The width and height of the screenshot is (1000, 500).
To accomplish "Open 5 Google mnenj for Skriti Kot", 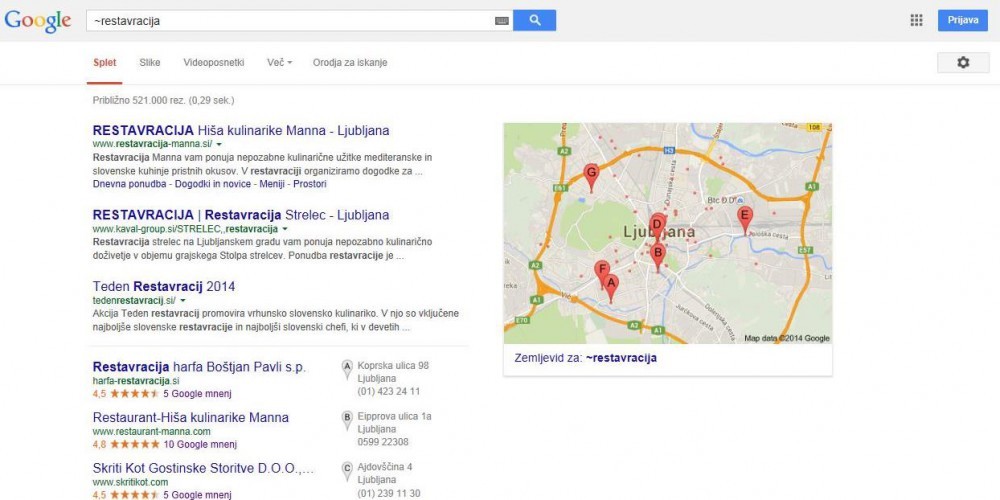I will pos(197,495).
